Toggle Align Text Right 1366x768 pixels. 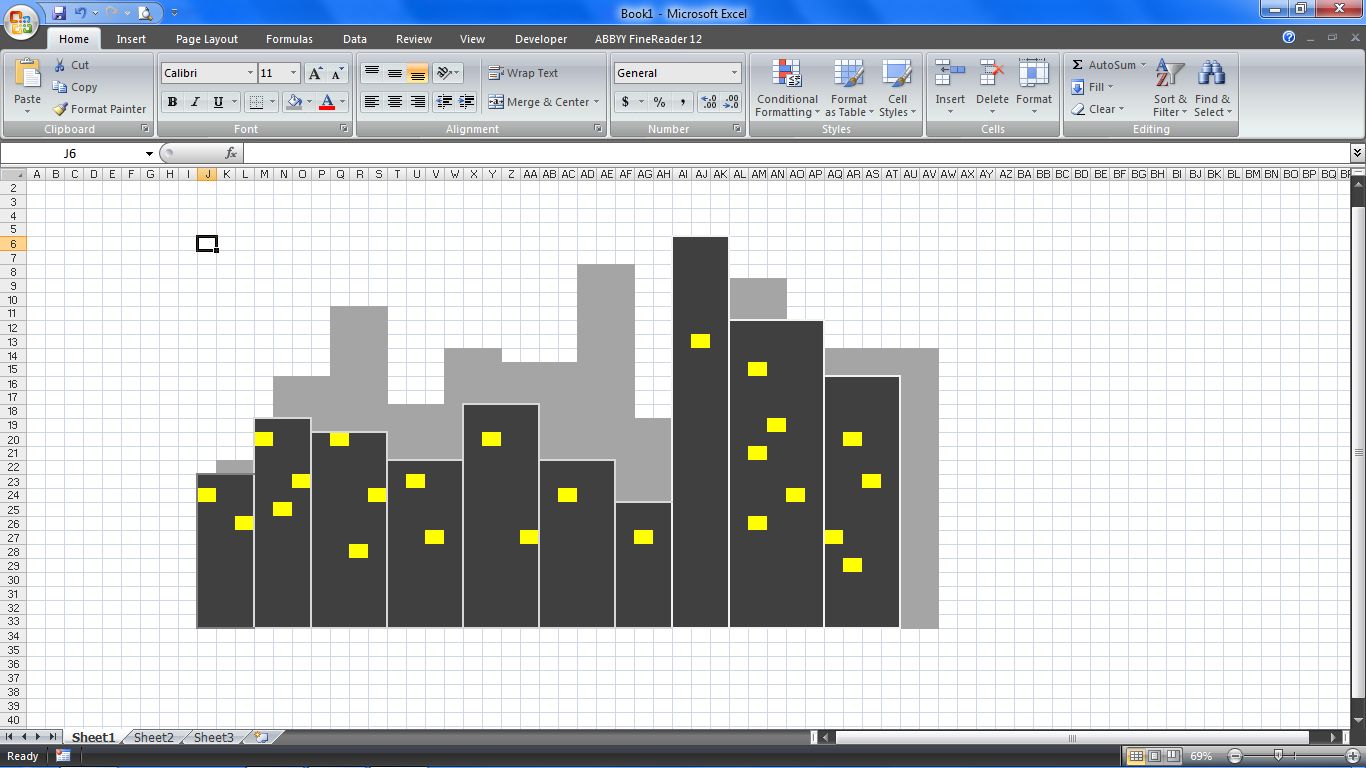coord(418,102)
